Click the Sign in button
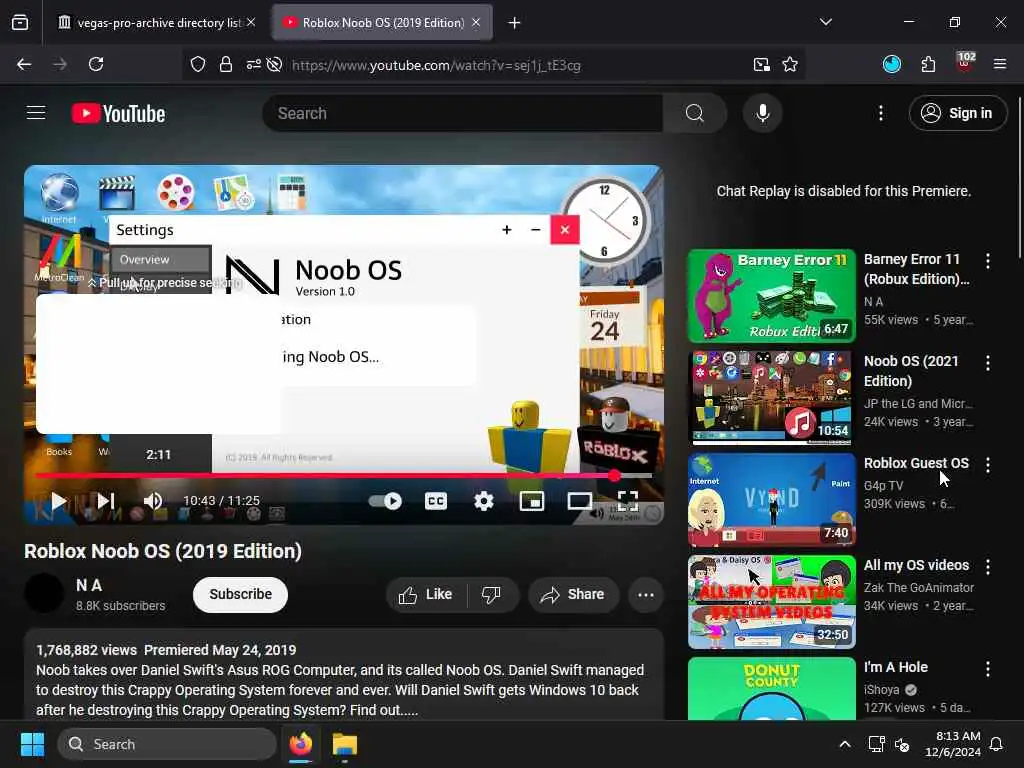The height and width of the screenshot is (768, 1024). pyautogui.click(x=957, y=113)
